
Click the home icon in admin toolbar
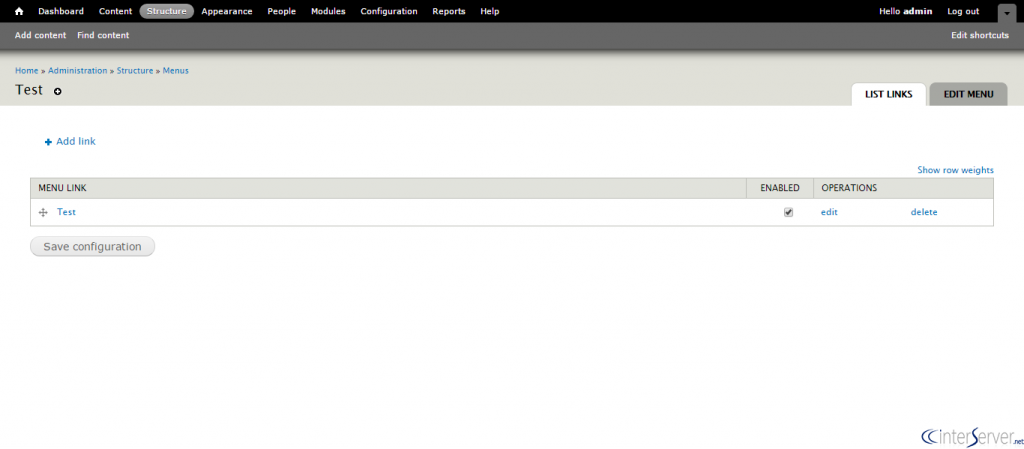(19, 11)
